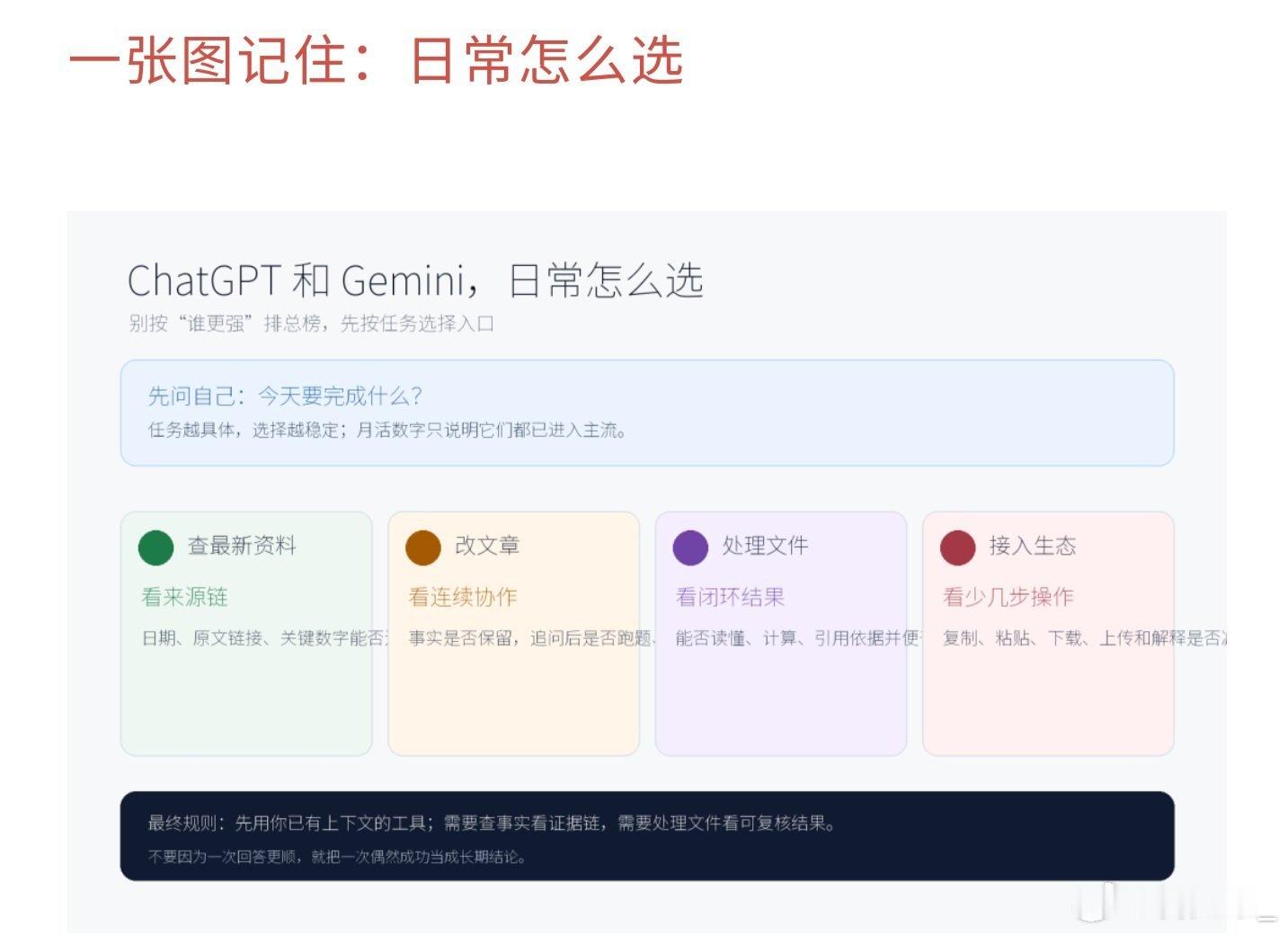This screenshot has height=935, width=1288.
Task: Click the red circle beside 接入生态
Action: coord(957,548)
